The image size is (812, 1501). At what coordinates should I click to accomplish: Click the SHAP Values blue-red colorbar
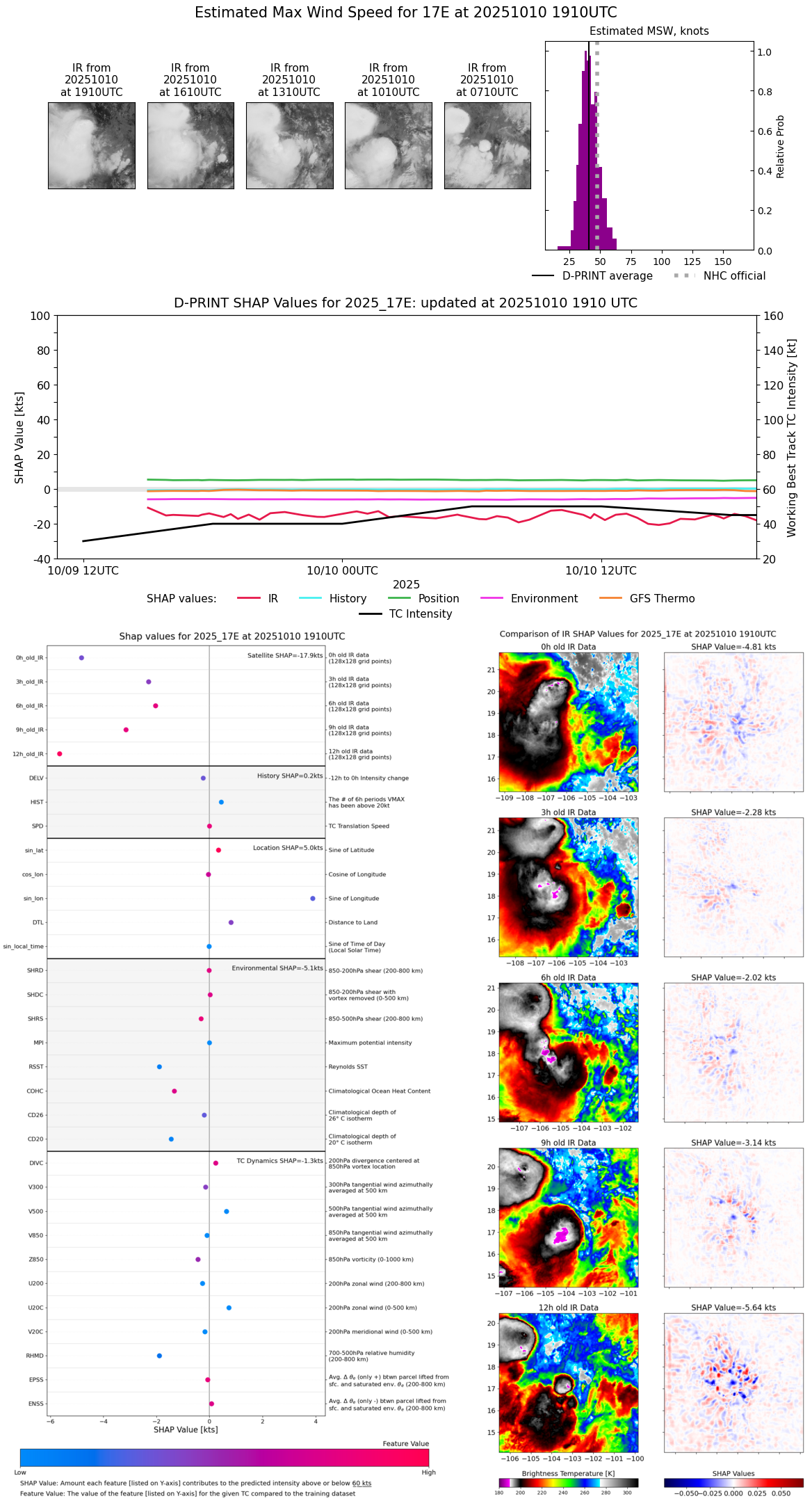pos(733,1482)
